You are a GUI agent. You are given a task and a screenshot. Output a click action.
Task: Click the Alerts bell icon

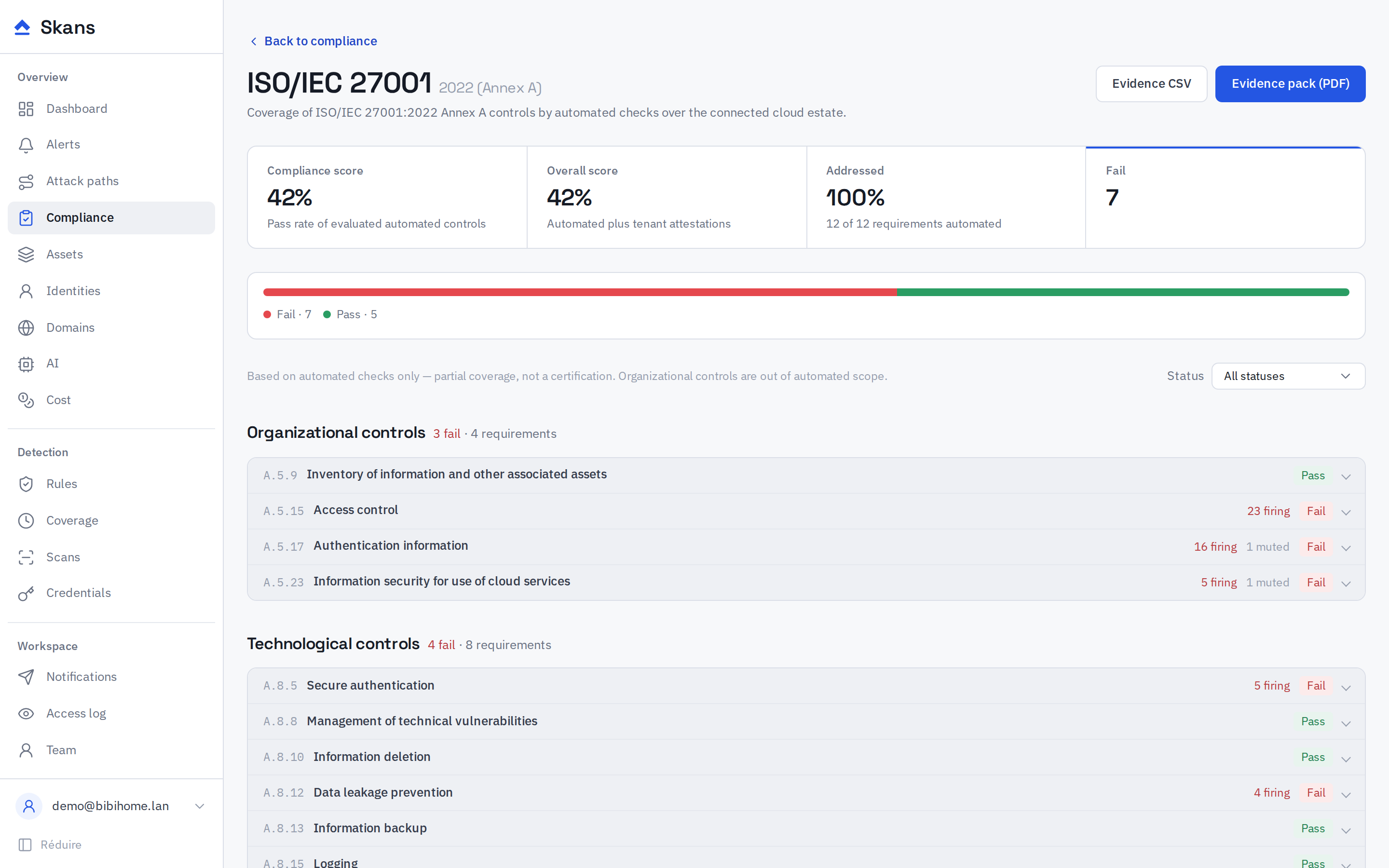(26, 145)
